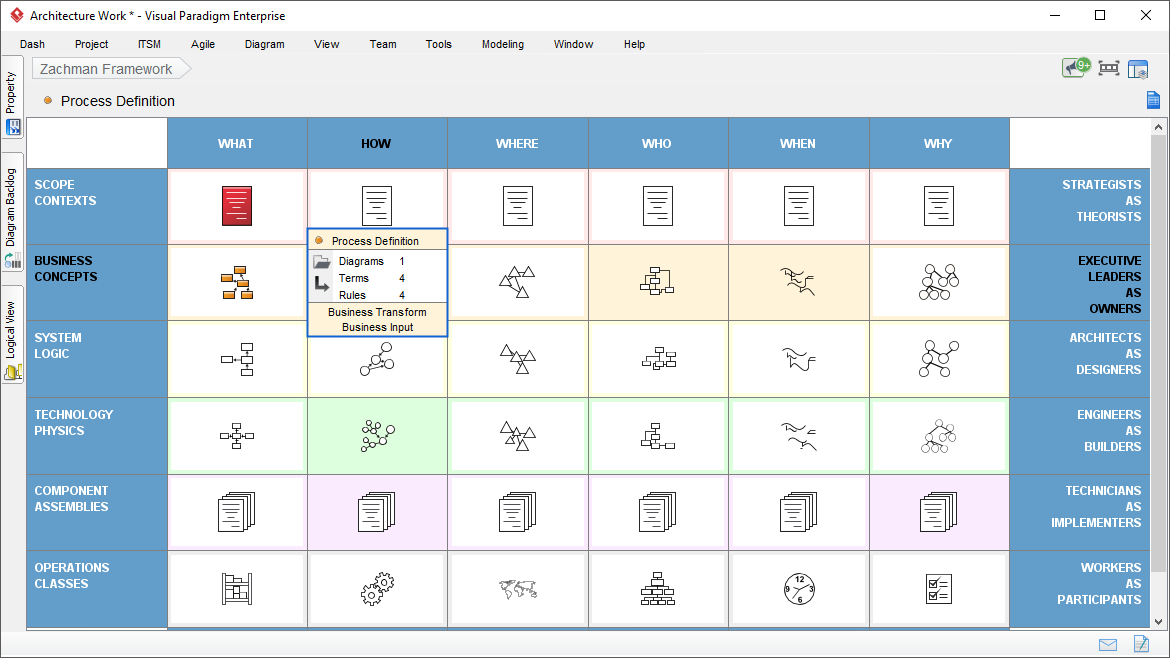
Task: Toggle the Logical View panel
Action: tap(12, 330)
